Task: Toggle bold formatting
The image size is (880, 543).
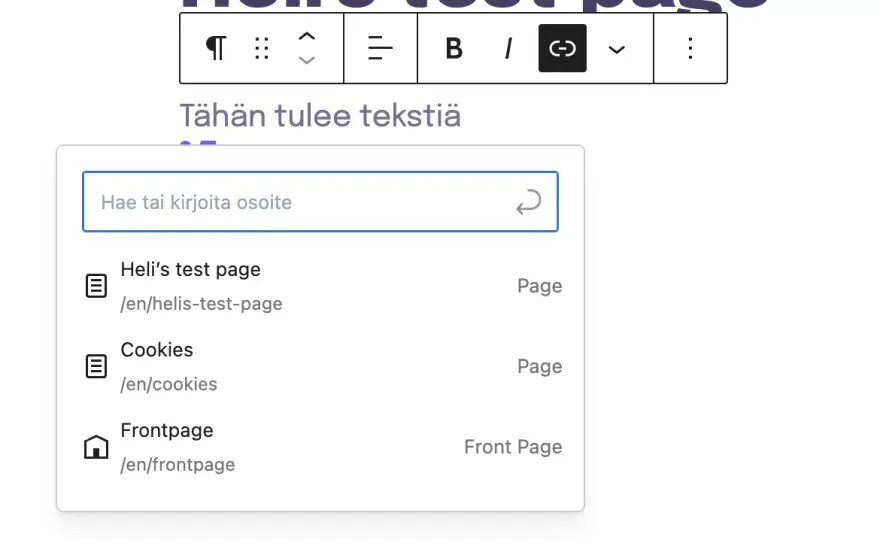Action: point(453,48)
